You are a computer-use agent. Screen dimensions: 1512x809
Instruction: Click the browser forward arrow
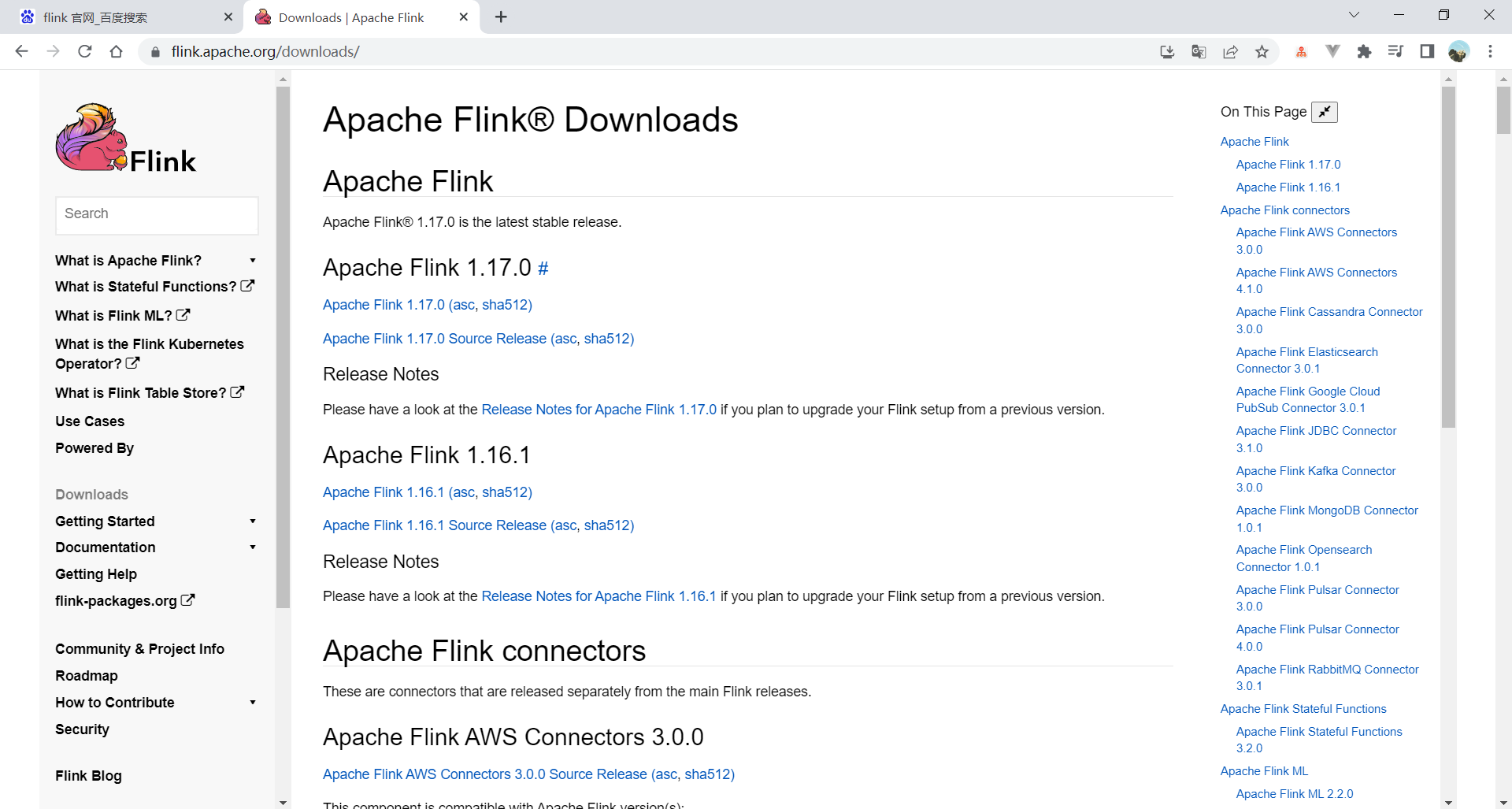pyautogui.click(x=53, y=51)
